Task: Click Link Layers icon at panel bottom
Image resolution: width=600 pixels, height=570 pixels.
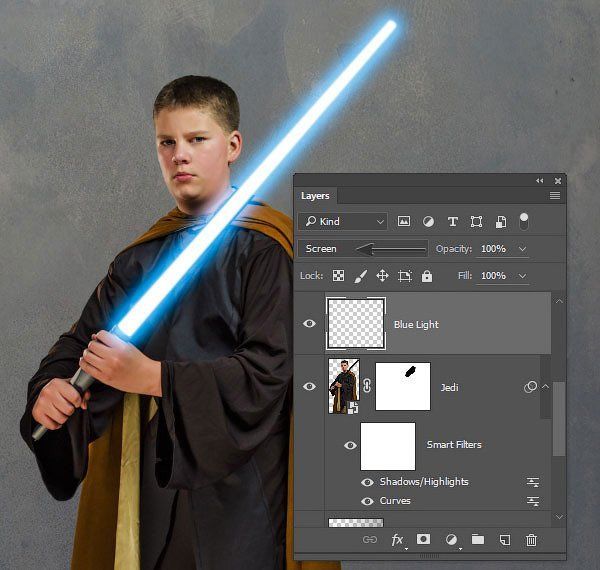Action: pyautogui.click(x=370, y=539)
